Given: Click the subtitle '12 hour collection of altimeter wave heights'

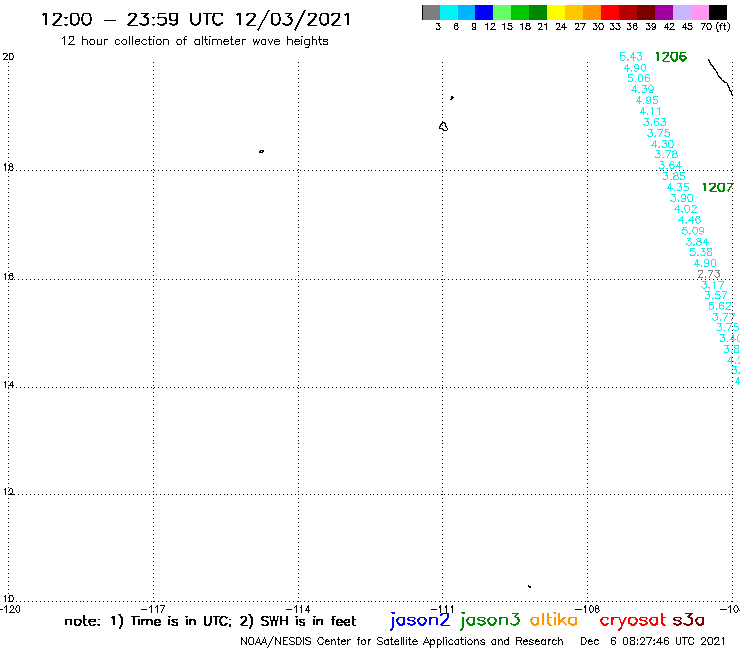Looking at the screenshot, I should click(x=194, y=41).
